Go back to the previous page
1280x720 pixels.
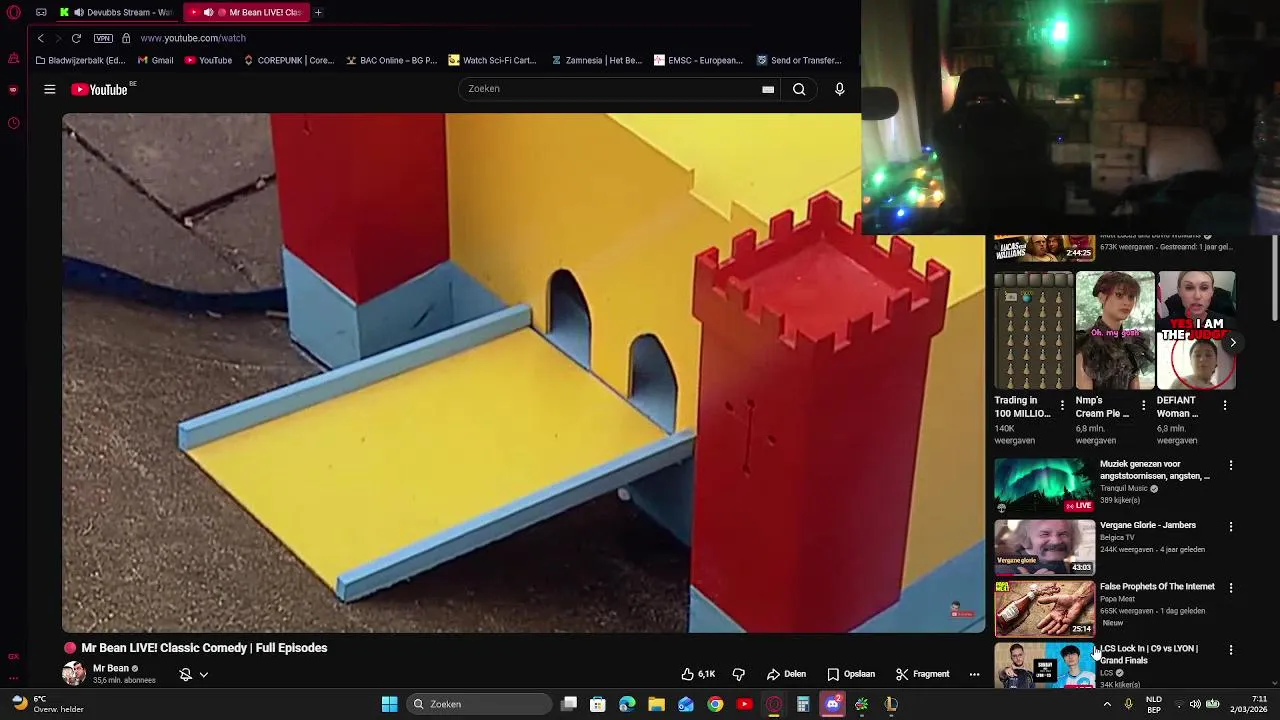click(40, 38)
